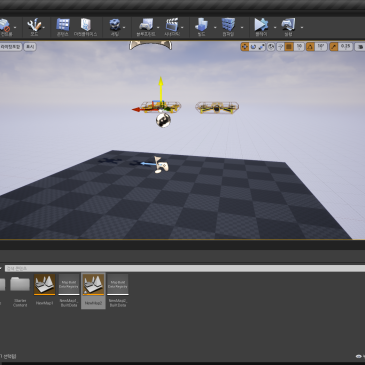Open the viewport lighting mode button
Image resolution: width=365 pixels, height=365 pixels.
coord(11,47)
